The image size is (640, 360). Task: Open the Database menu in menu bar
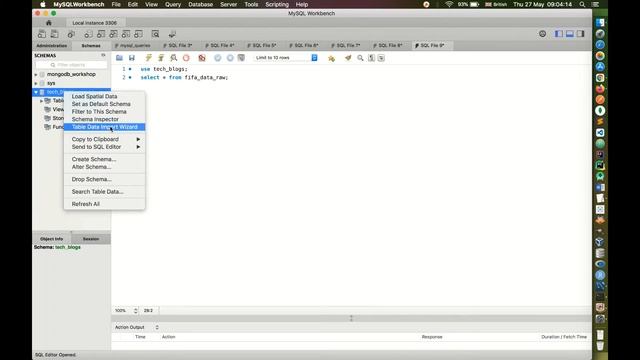click(x=200, y=4)
